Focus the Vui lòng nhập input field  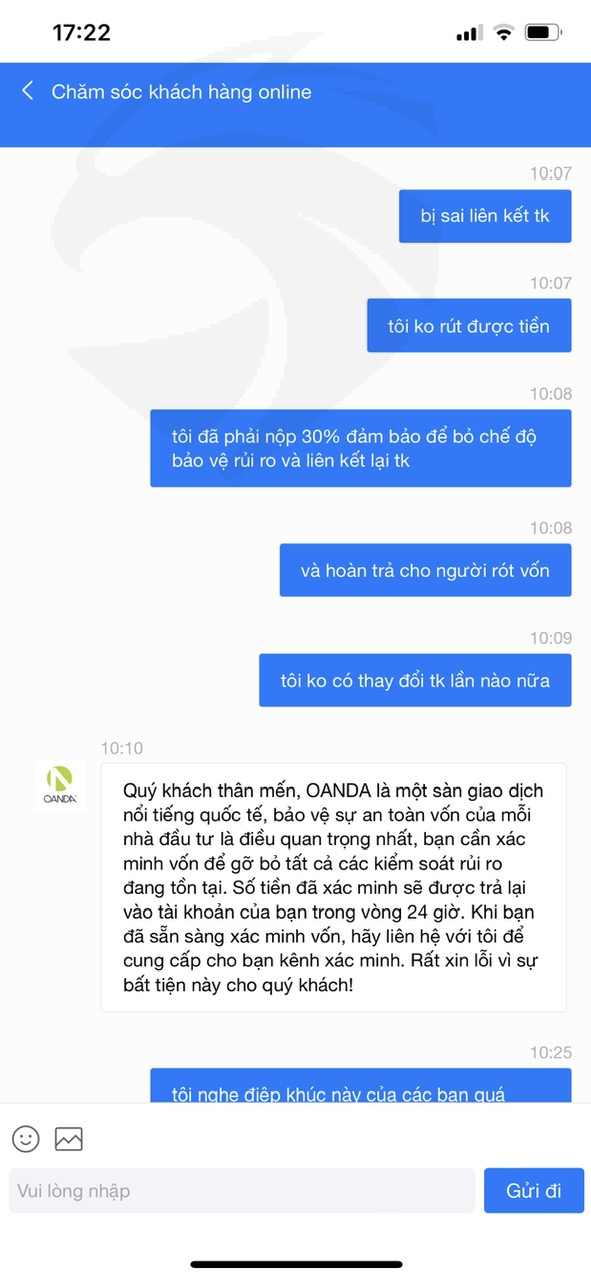pos(242,1190)
